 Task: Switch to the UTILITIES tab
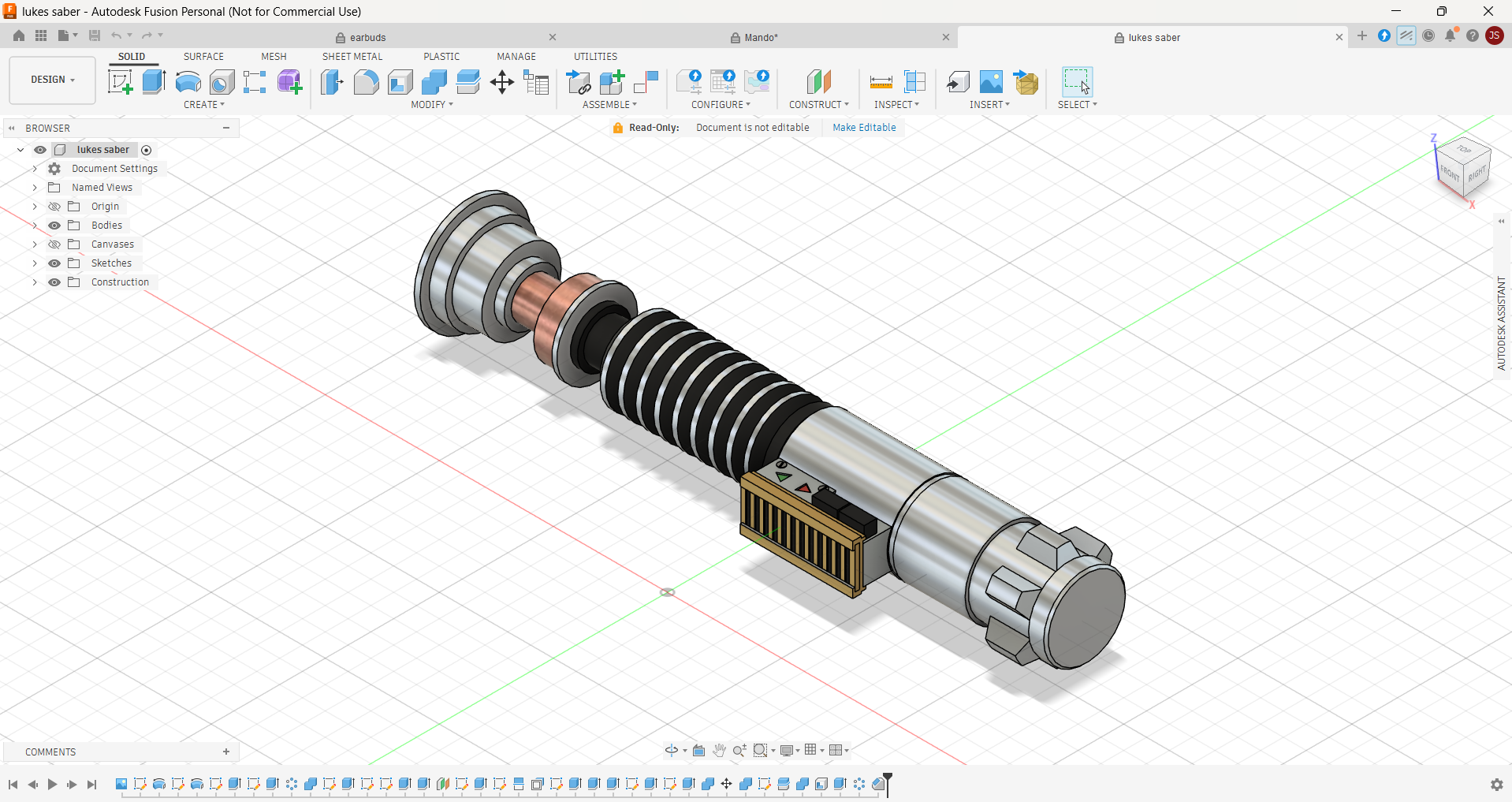click(595, 57)
